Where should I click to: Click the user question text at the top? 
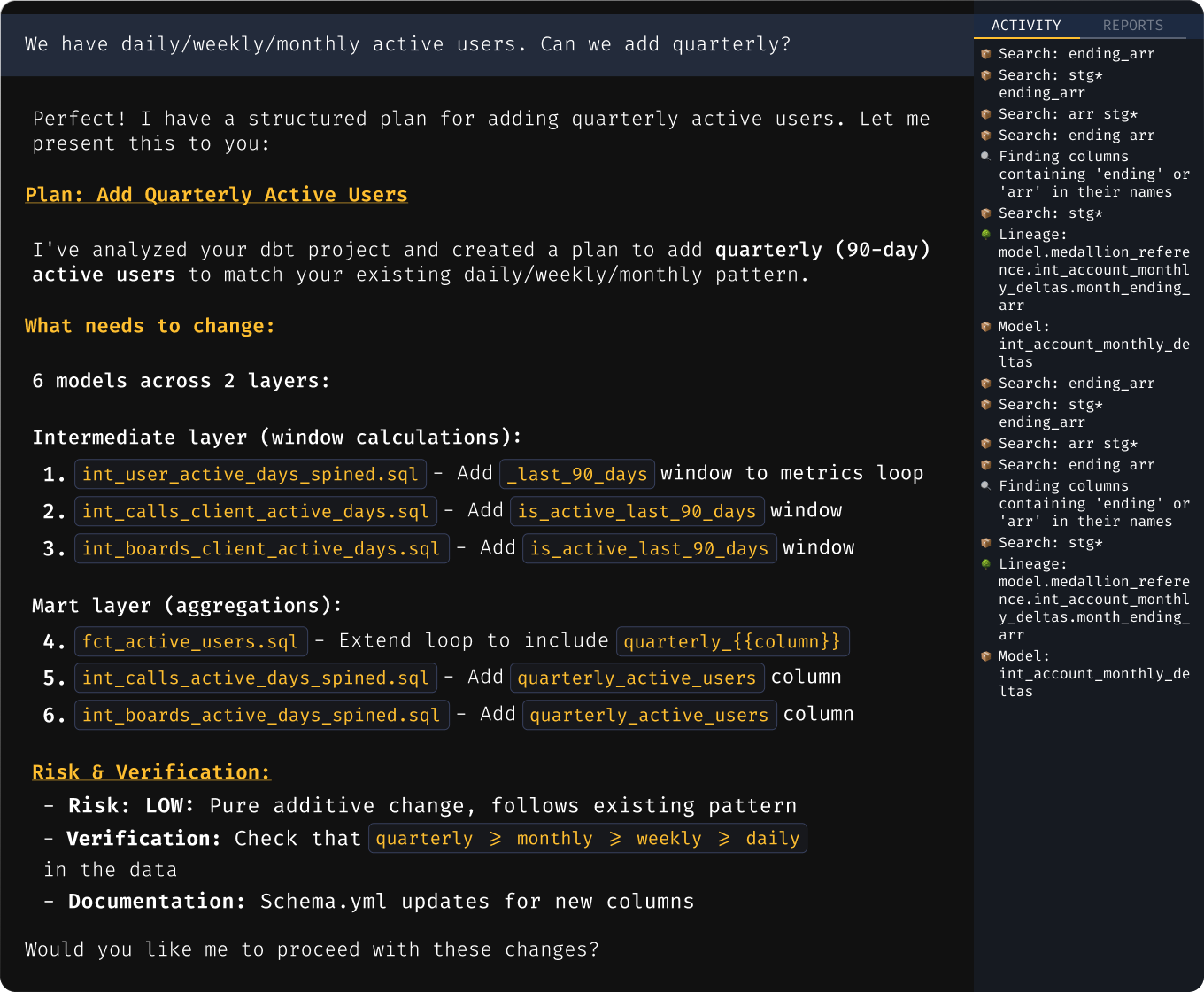407,44
